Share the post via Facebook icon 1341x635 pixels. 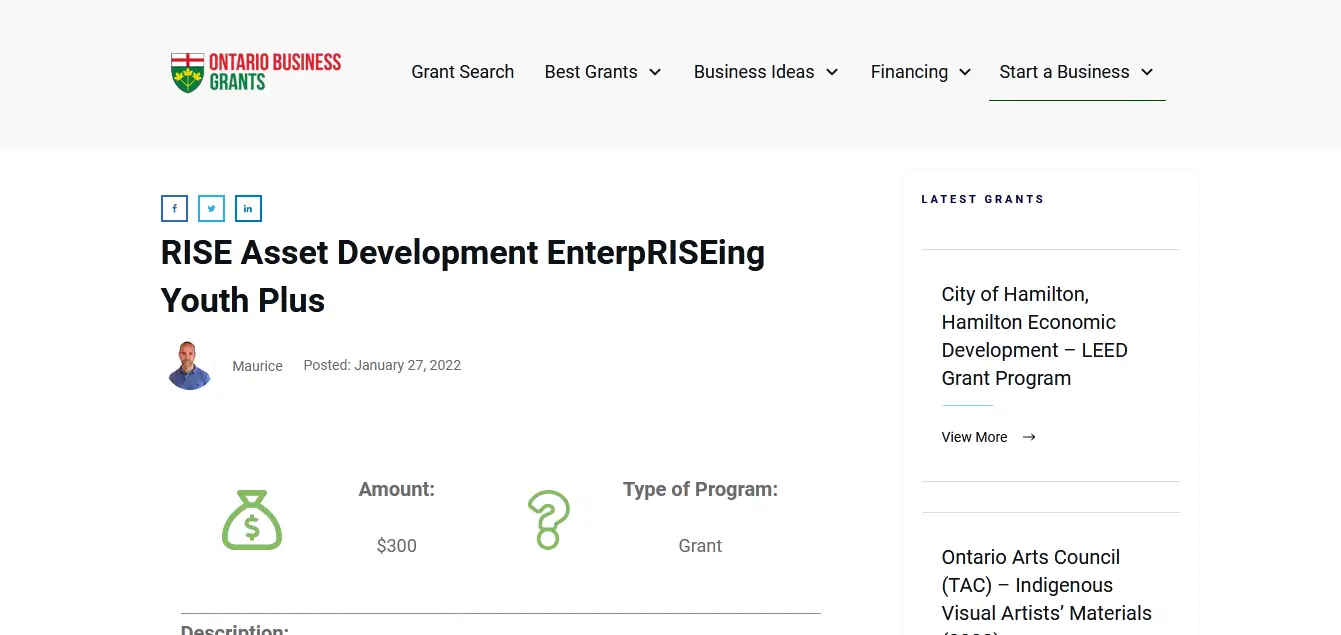click(x=174, y=208)
